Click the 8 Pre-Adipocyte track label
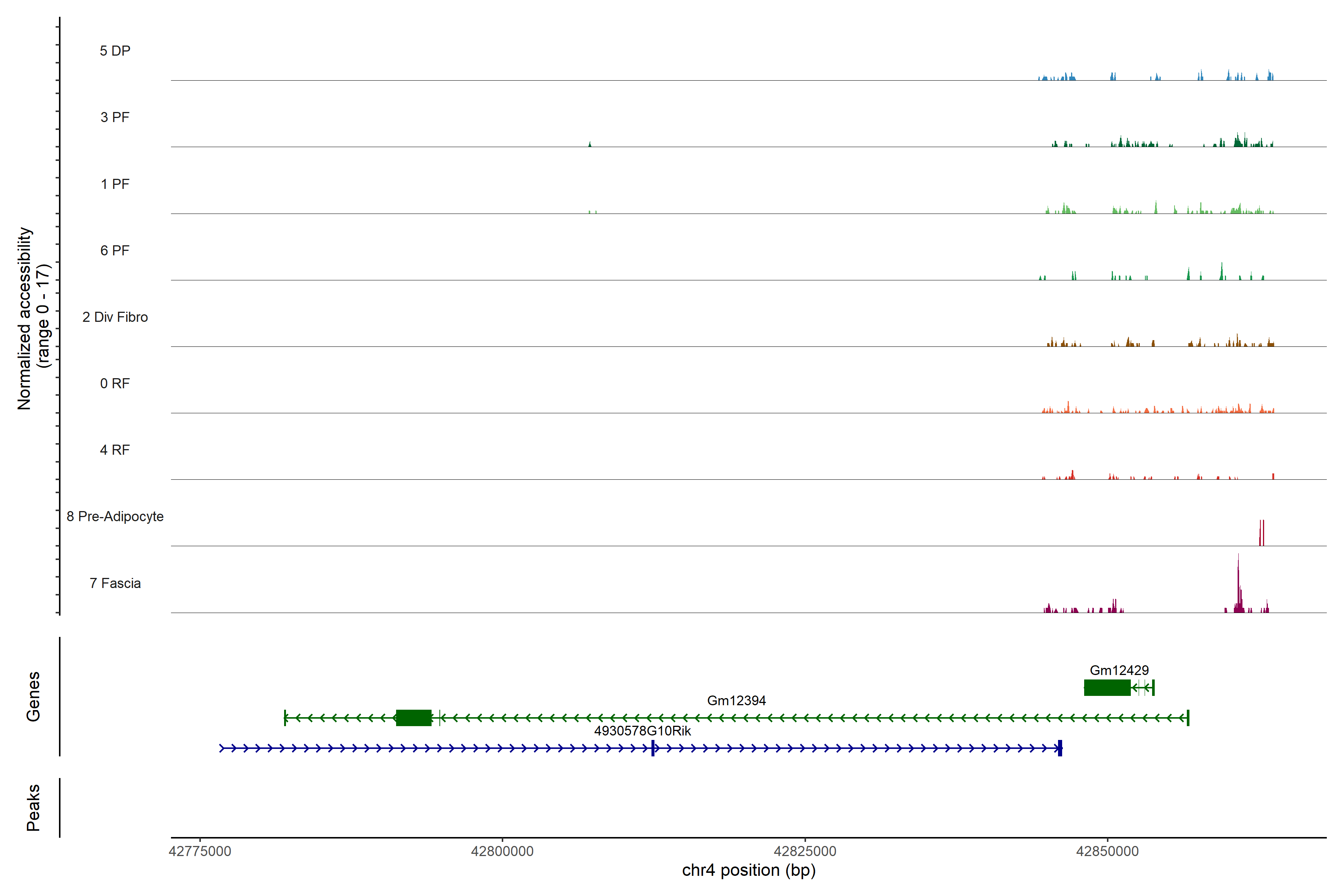This screenshot has height=896, width=1344. 115,517
